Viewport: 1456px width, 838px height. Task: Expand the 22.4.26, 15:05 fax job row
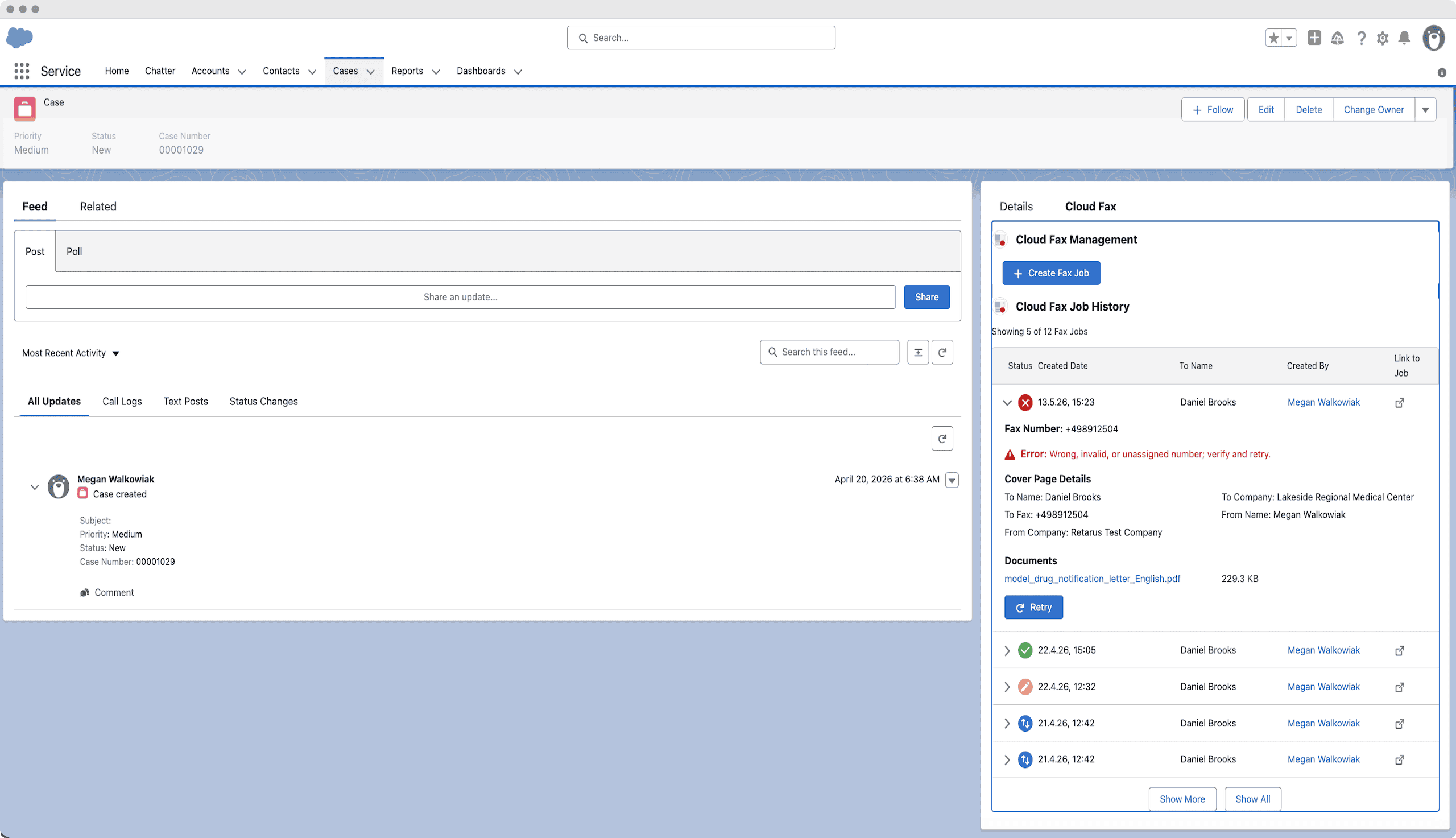(1007, 651)
